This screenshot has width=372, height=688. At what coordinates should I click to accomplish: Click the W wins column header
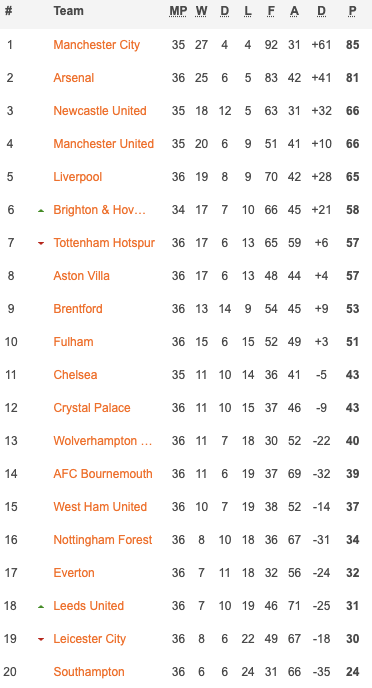[201, 11]
